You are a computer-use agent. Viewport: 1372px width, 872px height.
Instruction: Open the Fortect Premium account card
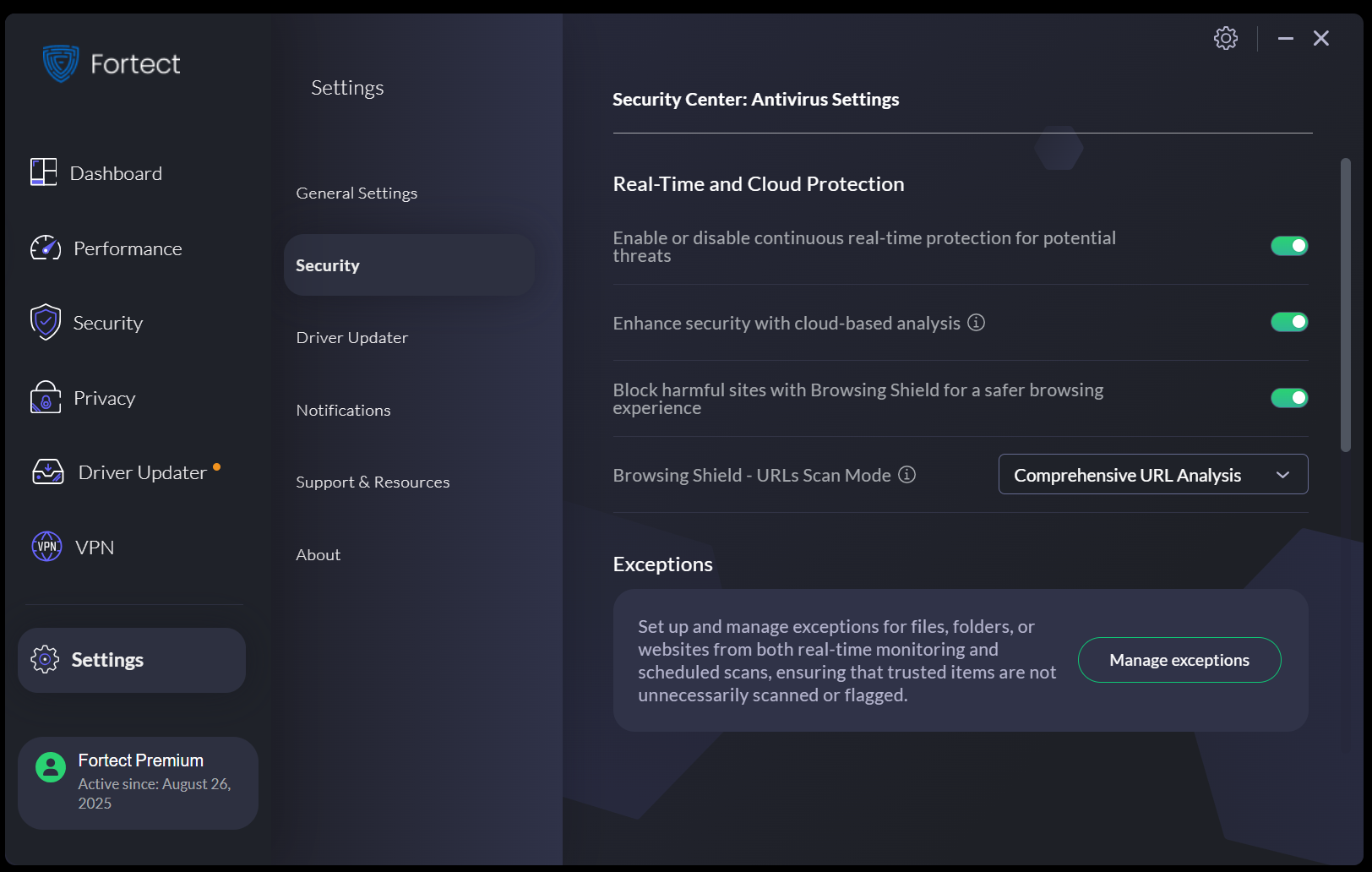[138, 783]
